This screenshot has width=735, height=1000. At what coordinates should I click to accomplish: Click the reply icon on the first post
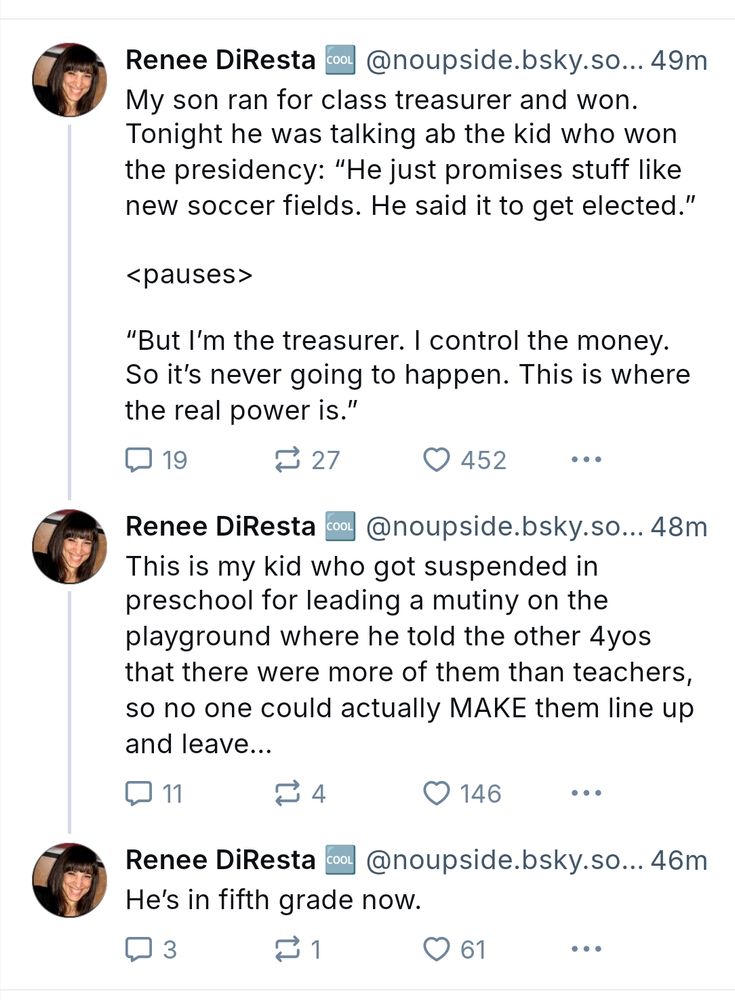[140, 459]
